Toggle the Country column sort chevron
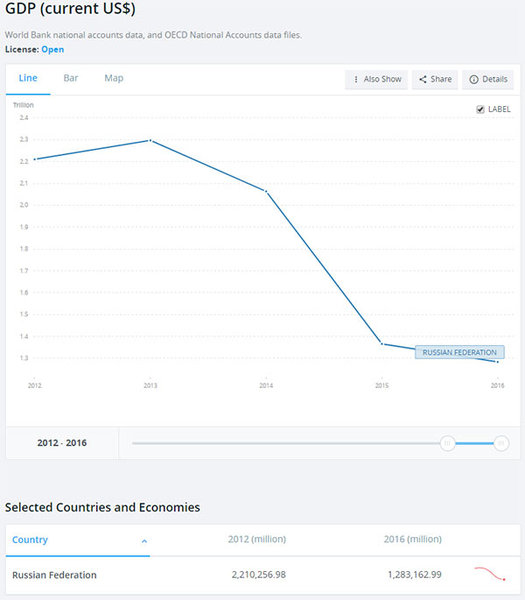This screenshot has width=525, height=600. [x=144, y=541]
